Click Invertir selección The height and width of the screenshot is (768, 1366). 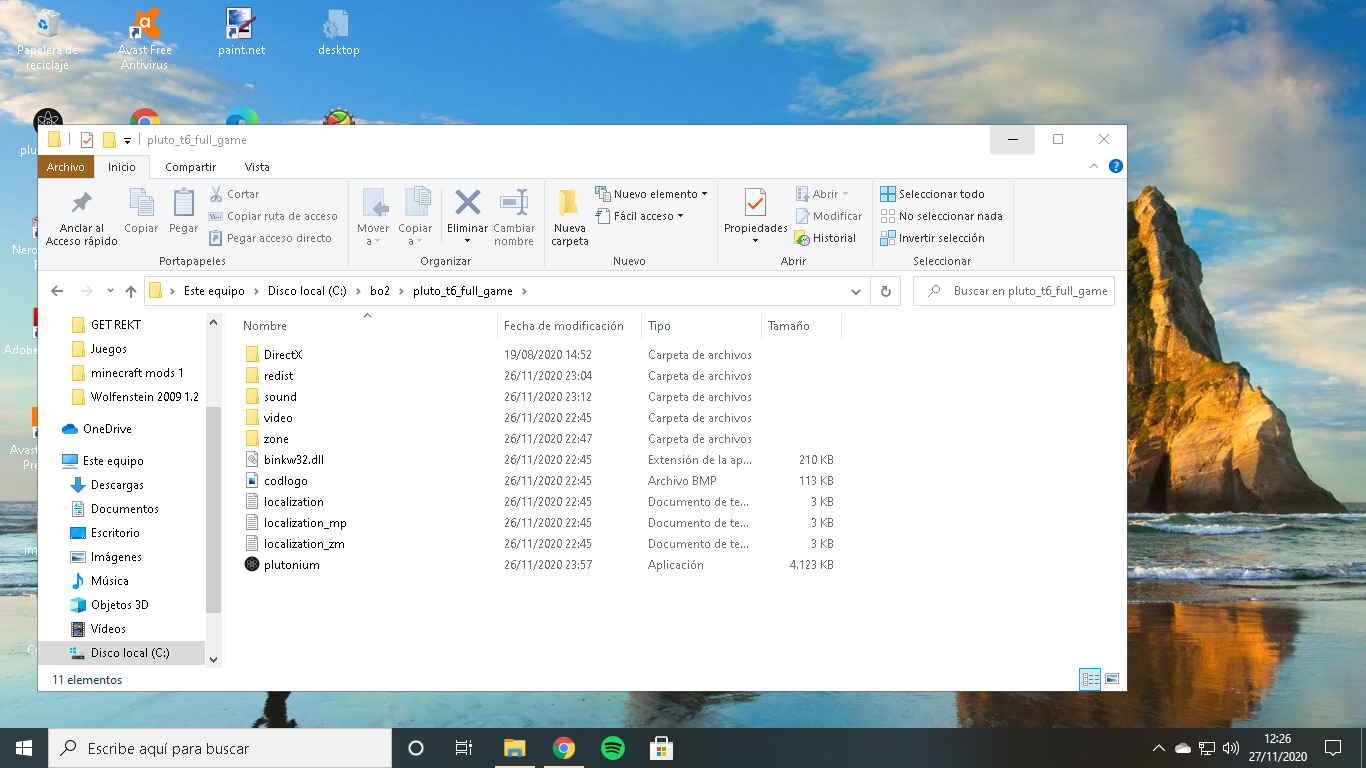pyautogui.click(x=932, y=238)
